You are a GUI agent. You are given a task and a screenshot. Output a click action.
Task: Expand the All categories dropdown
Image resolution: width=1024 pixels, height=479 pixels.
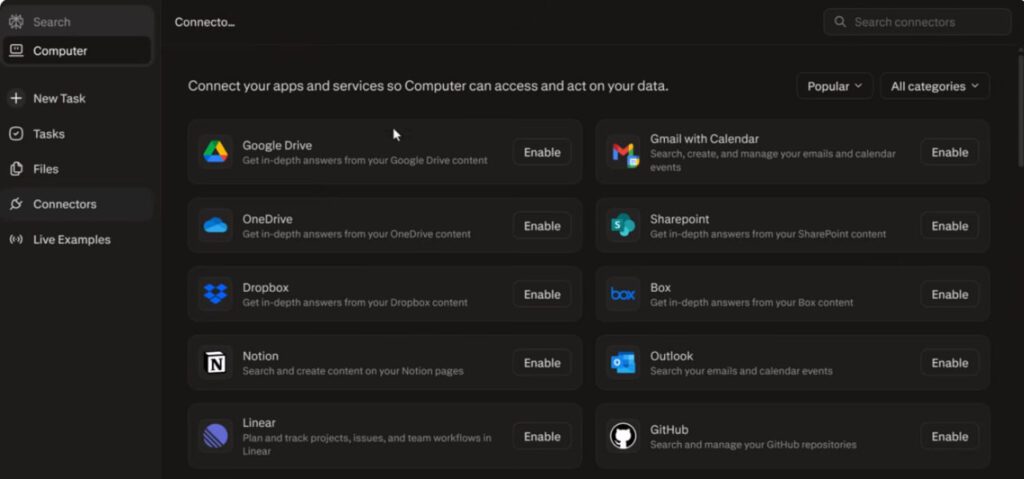(x=935, y=86)
